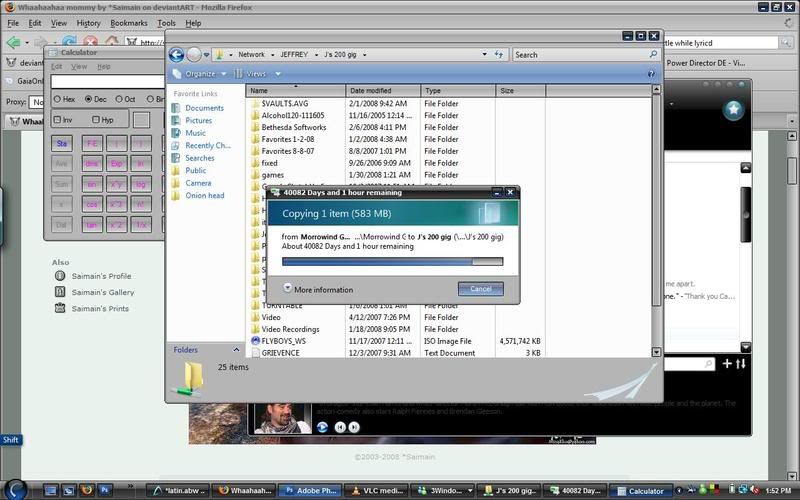The image size is (800, 500).
Task: Select the GRIEVENCE text document
Action: [x=280, y=353]
